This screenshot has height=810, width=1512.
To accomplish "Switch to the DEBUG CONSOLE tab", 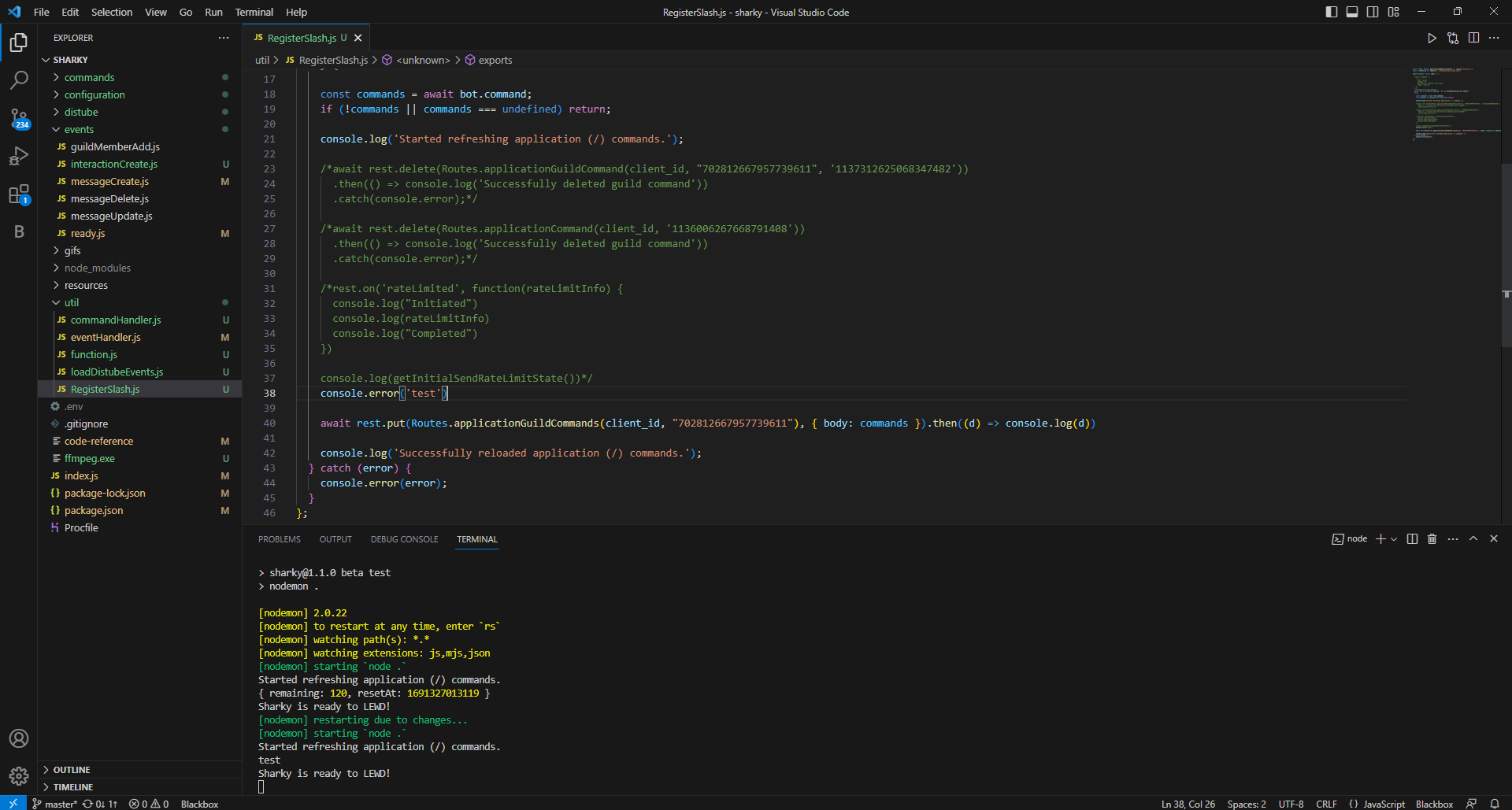I will pyautogui.click(x=405, y=539).
